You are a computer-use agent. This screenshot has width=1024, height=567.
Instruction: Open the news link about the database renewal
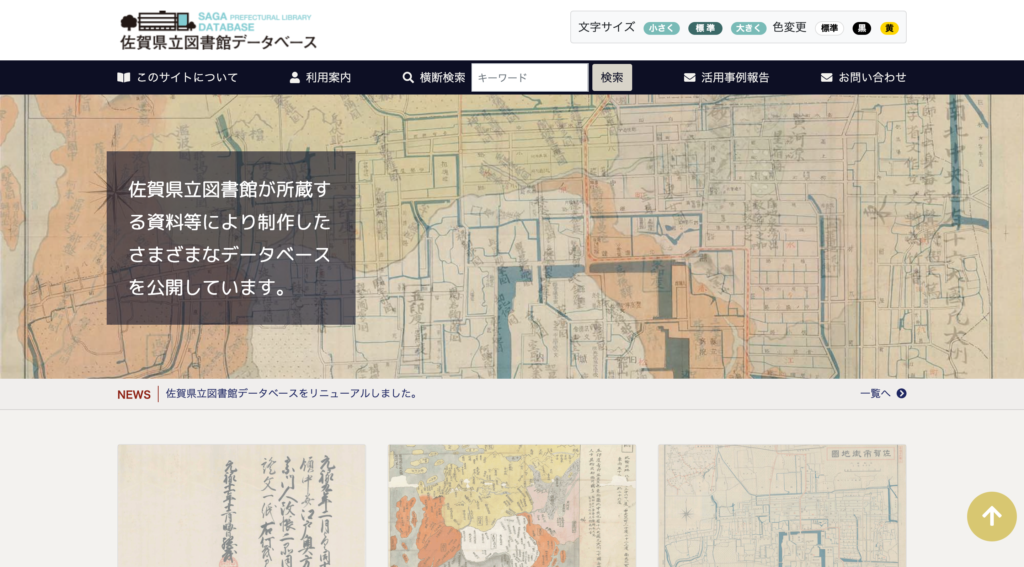(292, 393)
